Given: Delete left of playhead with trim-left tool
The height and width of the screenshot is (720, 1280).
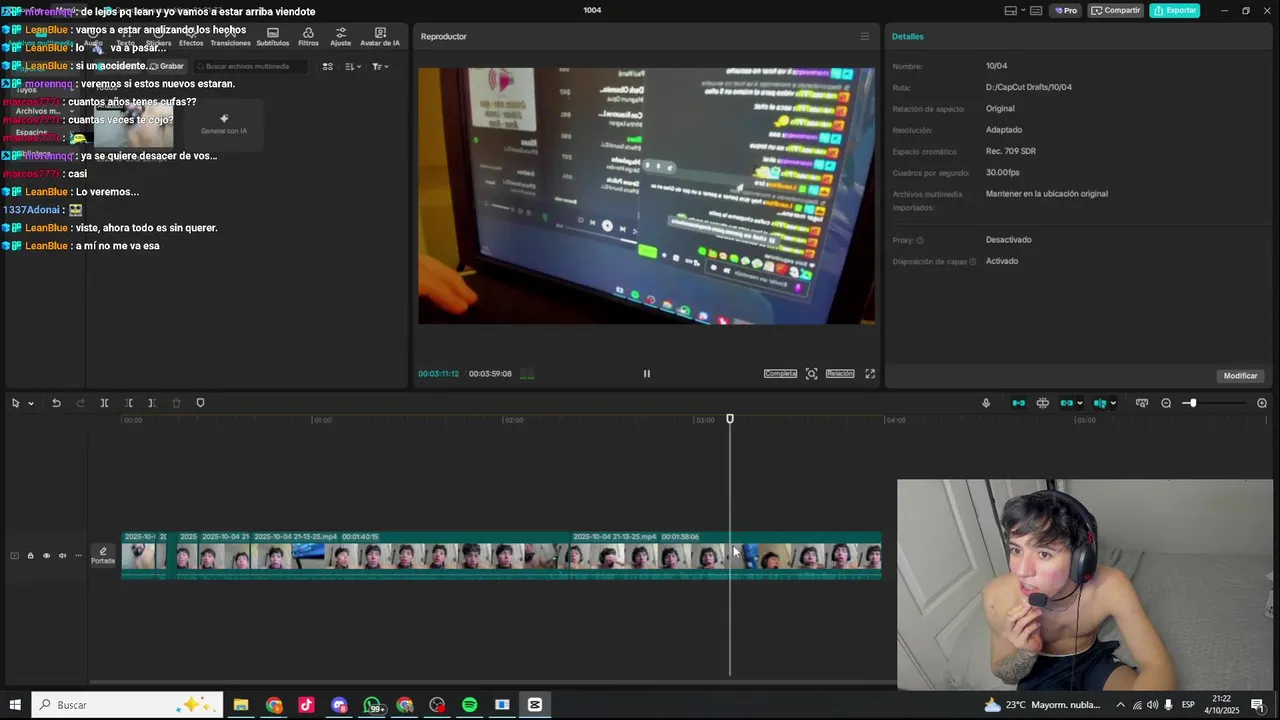Looking at the screenshot, I should click(x=128, y=403).
